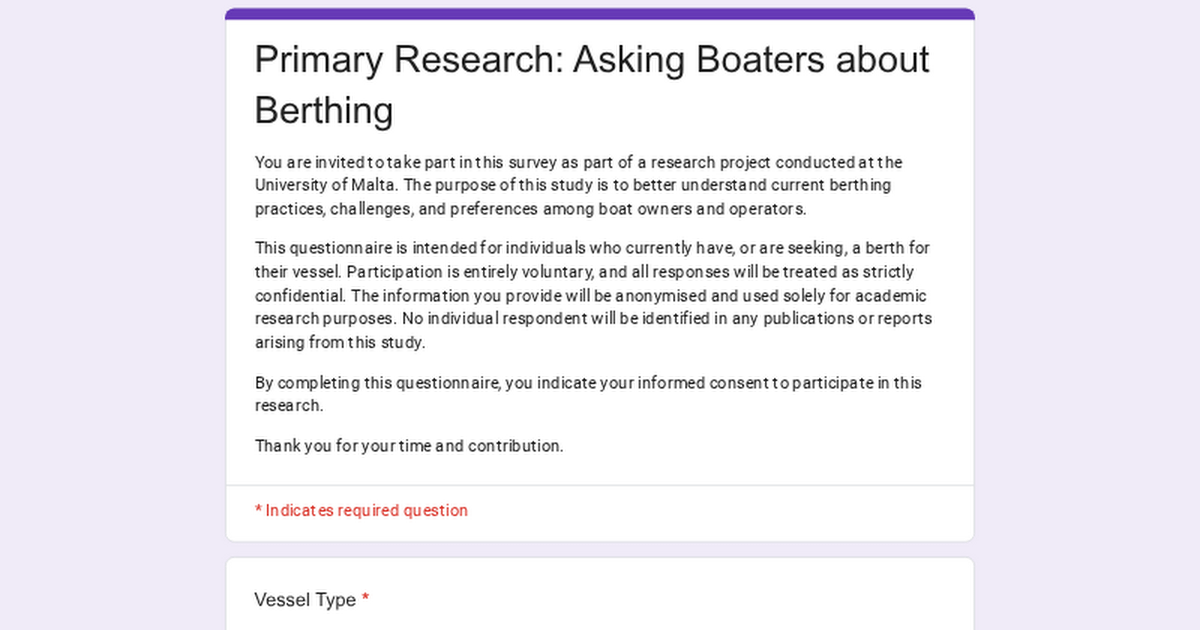Click the purple accent bar above the form header
1200x630 pixels.
click(x=600, y=13)
